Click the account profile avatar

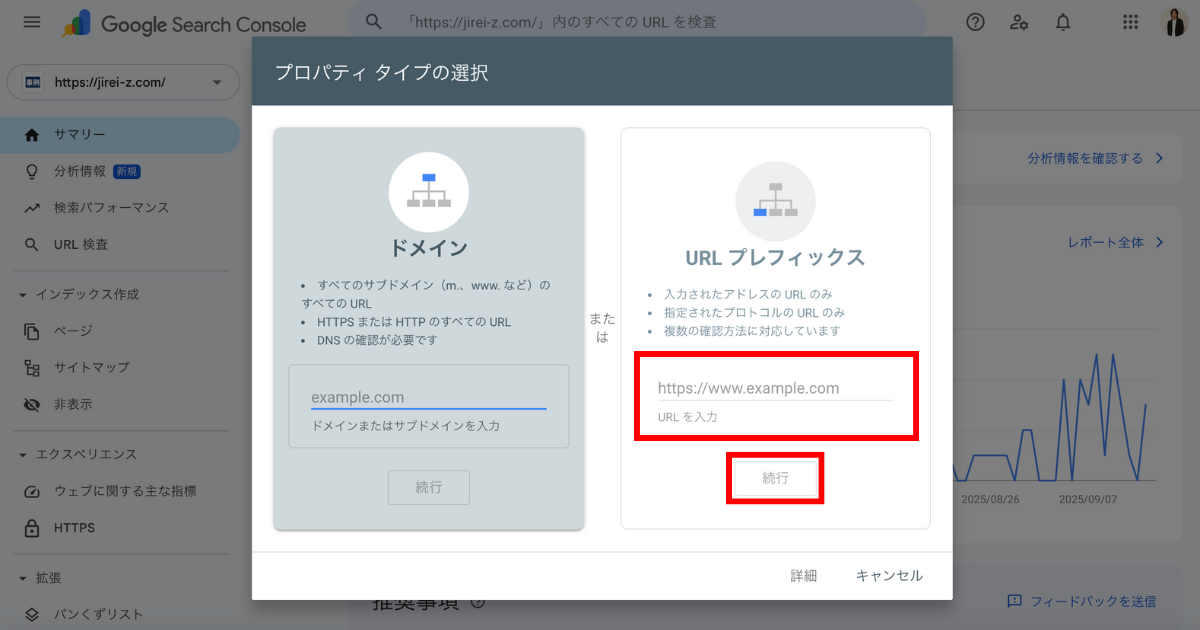pyautogui.click(x=1174, y=22)
